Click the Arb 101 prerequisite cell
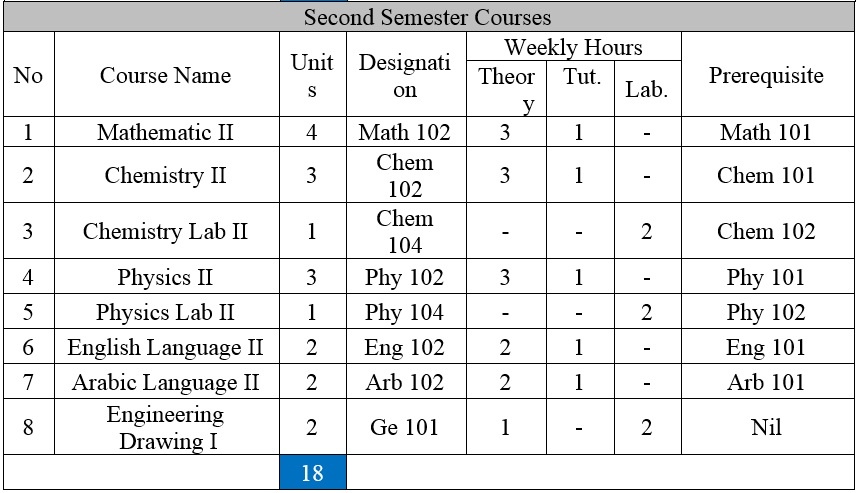The width and height of the screenshot is (858, 493). pos(767,381)
